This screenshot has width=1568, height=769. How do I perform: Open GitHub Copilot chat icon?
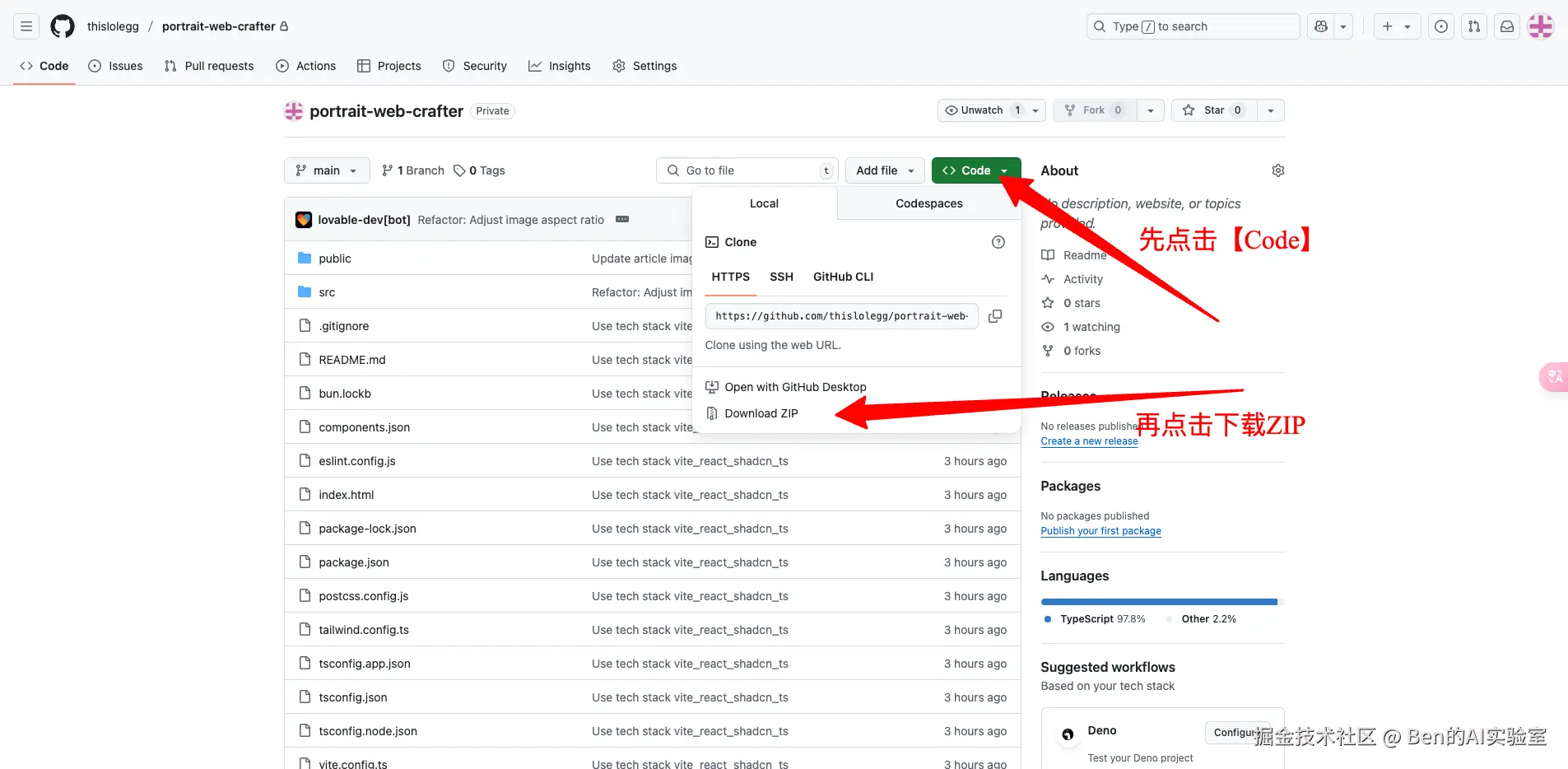[1321, 26]
